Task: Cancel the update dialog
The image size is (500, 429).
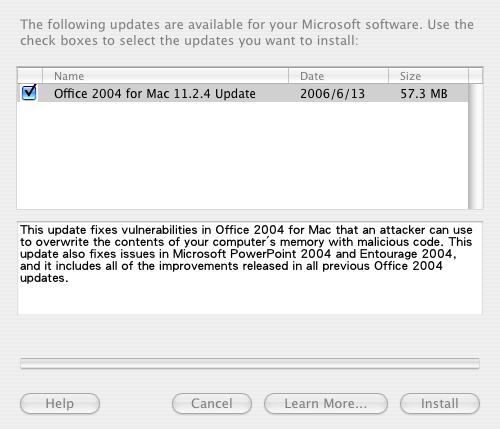Action: click(x=212, y=403)
